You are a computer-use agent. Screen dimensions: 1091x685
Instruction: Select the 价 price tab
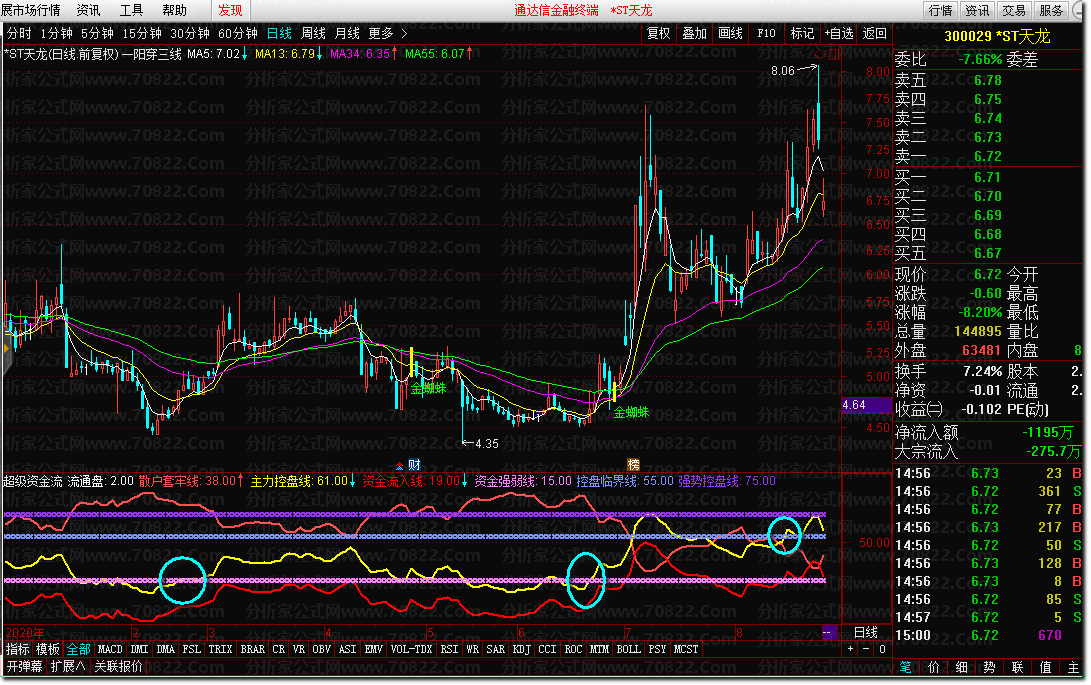[x=934, y=667]
